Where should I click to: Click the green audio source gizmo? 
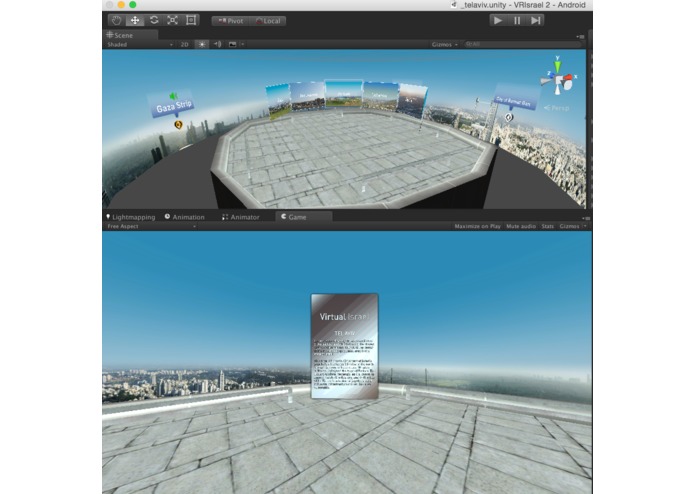pyautogui.click(x=173, y=96)
